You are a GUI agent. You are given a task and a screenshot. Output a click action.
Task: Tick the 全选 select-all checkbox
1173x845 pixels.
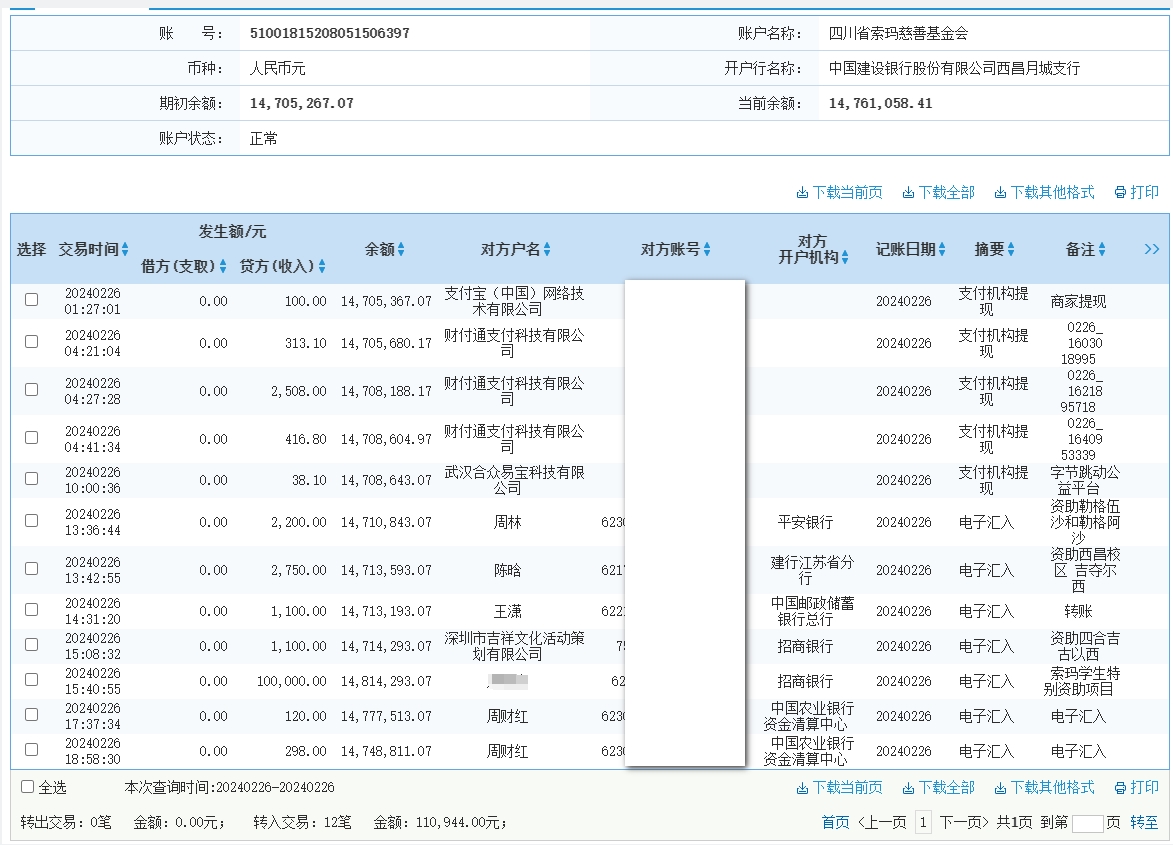(28, 787)
